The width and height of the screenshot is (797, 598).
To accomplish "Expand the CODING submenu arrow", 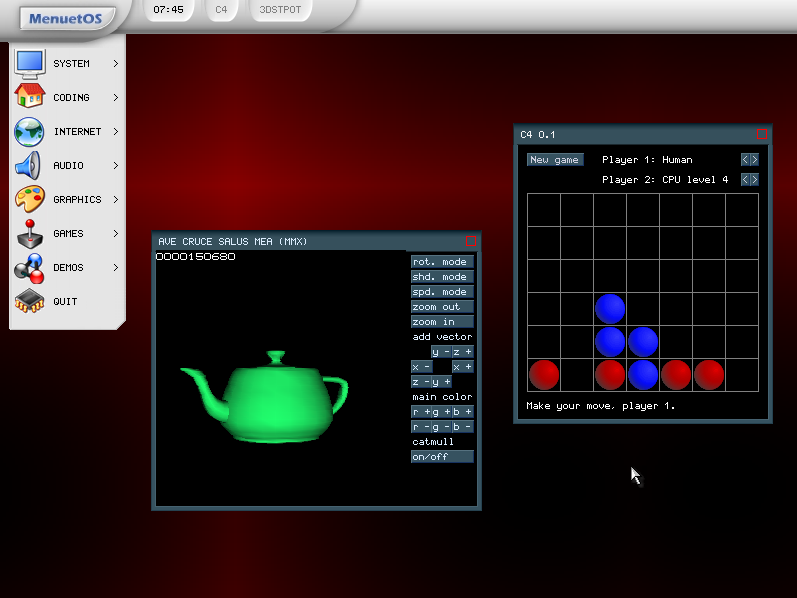I will tap(116, 97).
